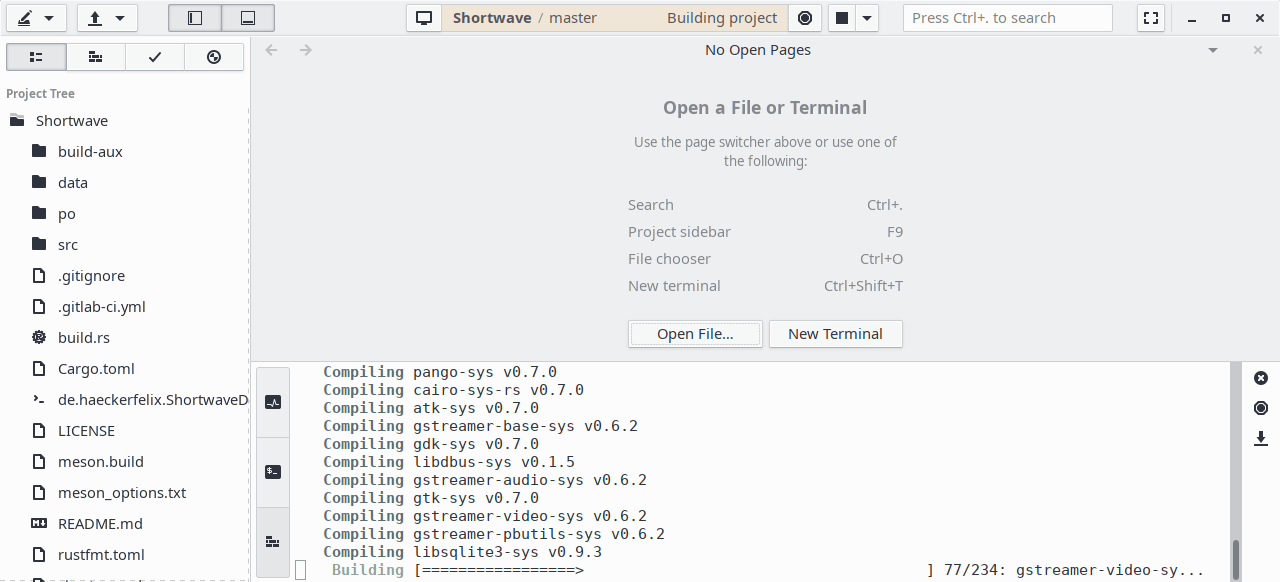Screen dimensions: 1280x582
Task: Select the meson_options.txt file
Action: pyautogui.click(x=124, y=493)
